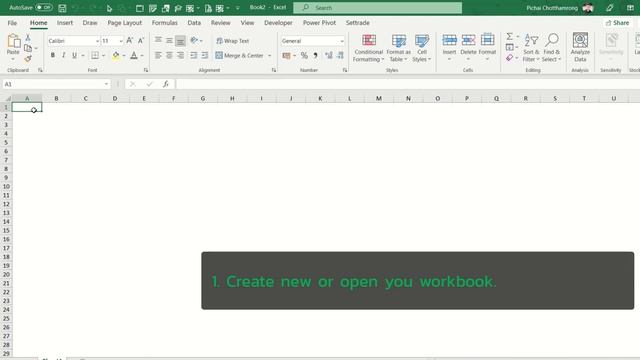Select row 10 header
This screenshot has height=360, width=640.
tap(6, 187)
